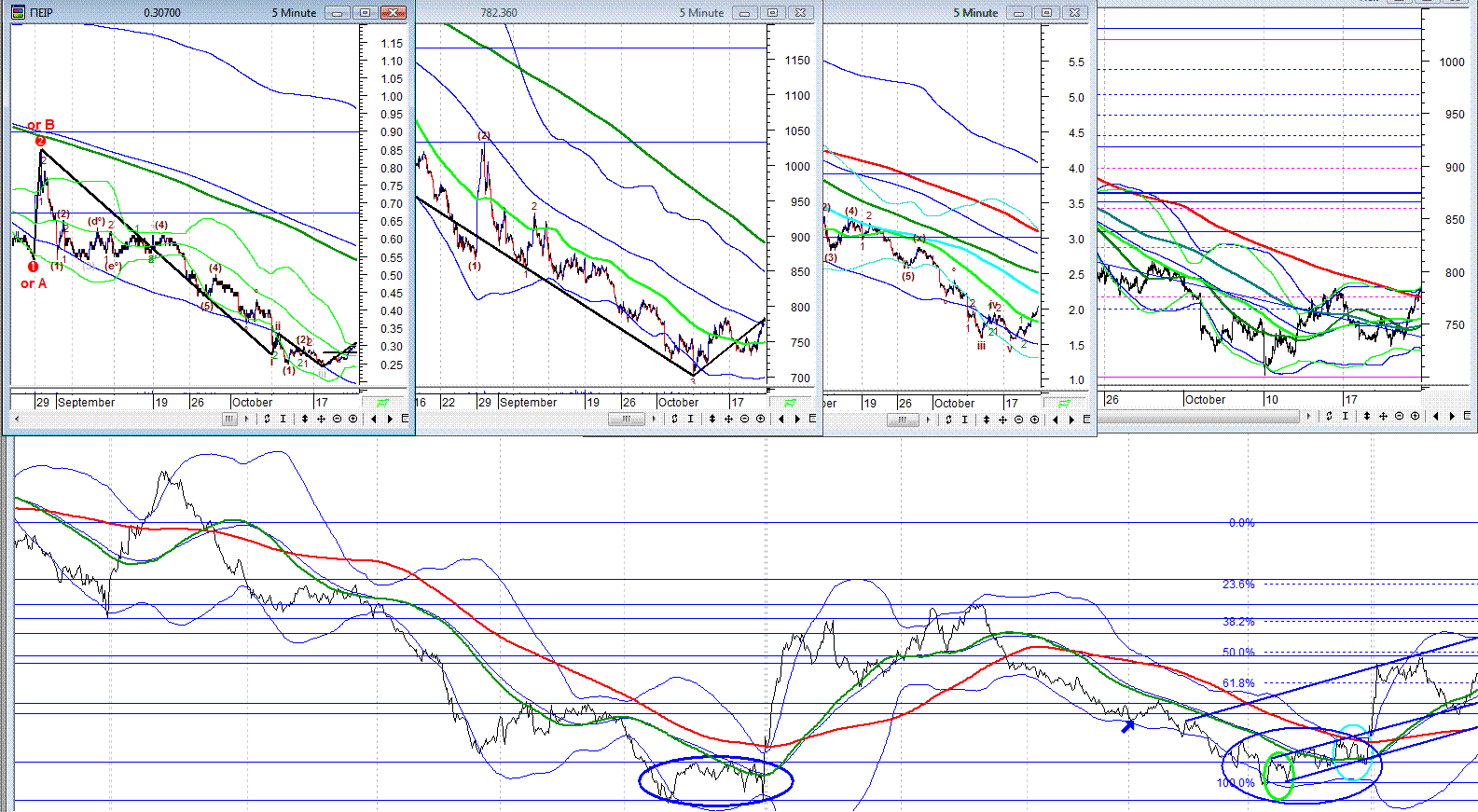Step chart forward with right arrow in third chart toolbar
1478x812 pixels.
pos(1071,420)
